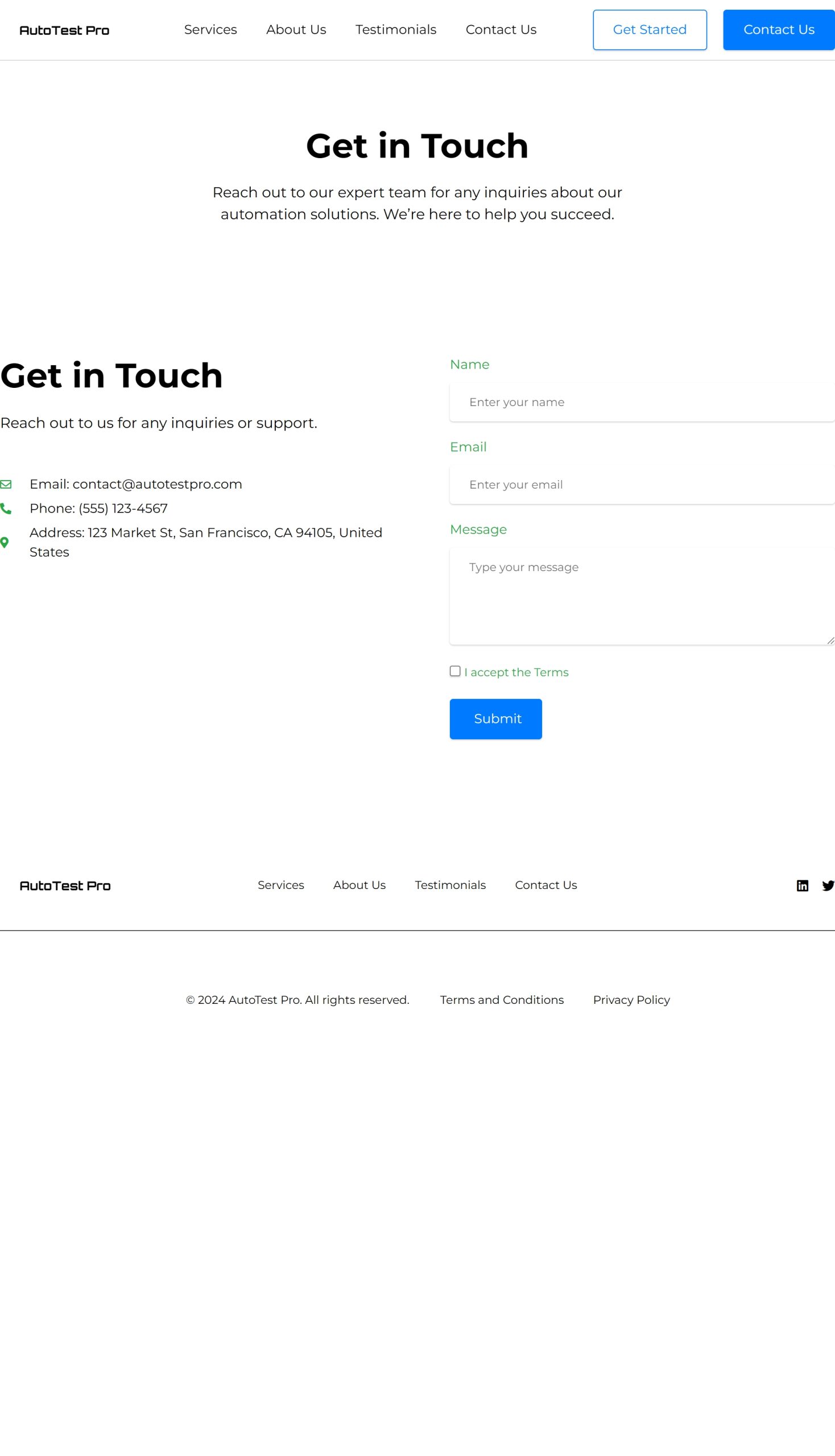The image size is (835, 1456).
Task: Click the centered Get in Touch heading
Action: pyautogui.click(x=418, y=146)
